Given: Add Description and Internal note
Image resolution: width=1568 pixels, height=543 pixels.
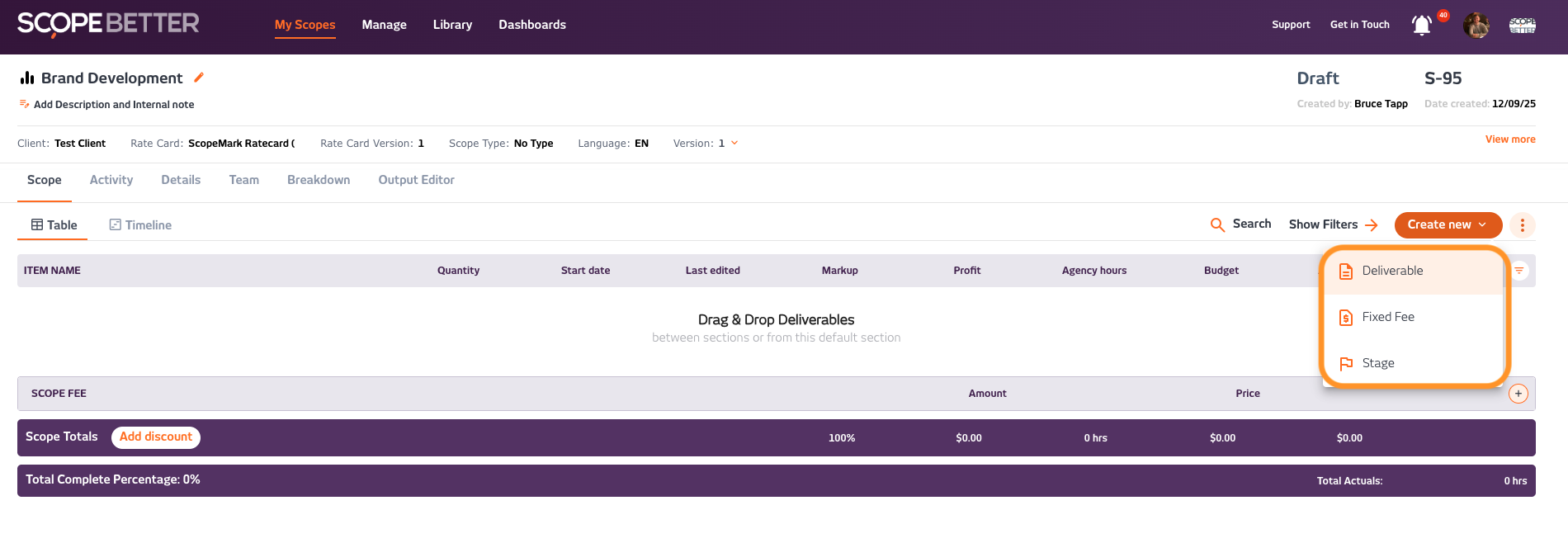Looking at the screenshot, I should point(114,105).
